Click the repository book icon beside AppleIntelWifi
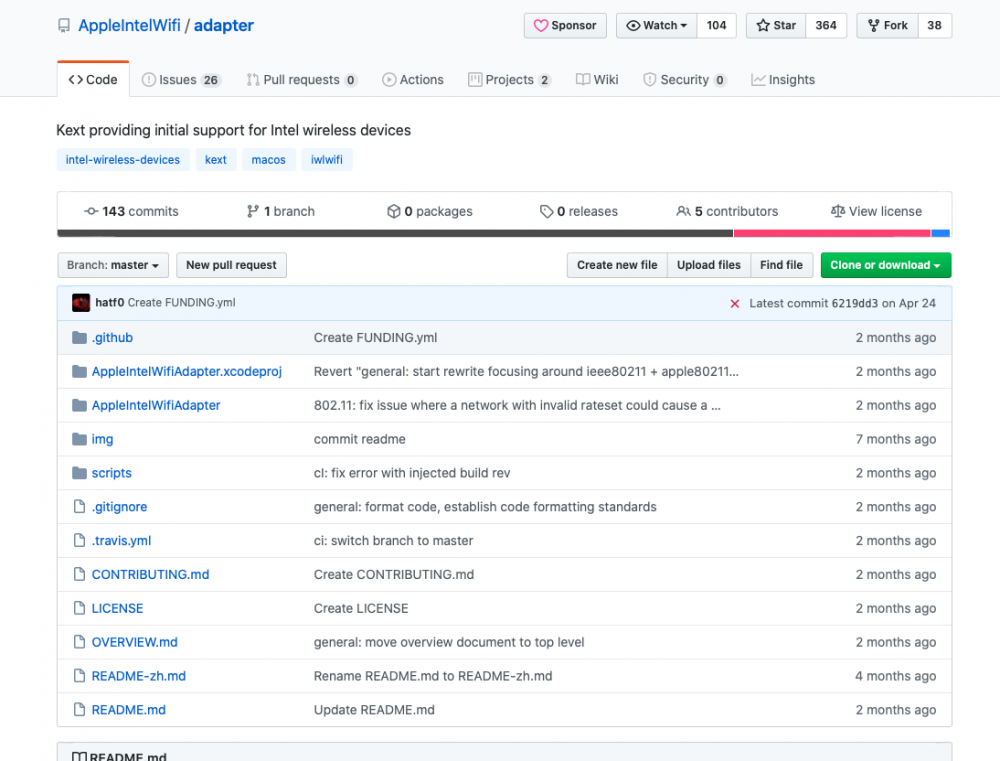The width and height of the screenshot is (1000, 761). coord(64,26)
